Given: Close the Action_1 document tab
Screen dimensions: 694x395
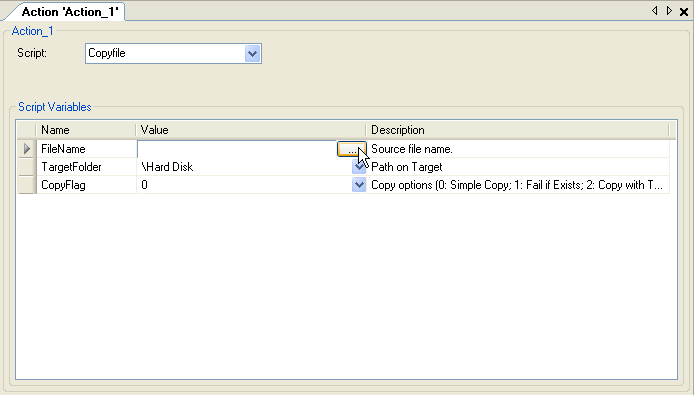Looking at the screenshot, I should 684,12.
